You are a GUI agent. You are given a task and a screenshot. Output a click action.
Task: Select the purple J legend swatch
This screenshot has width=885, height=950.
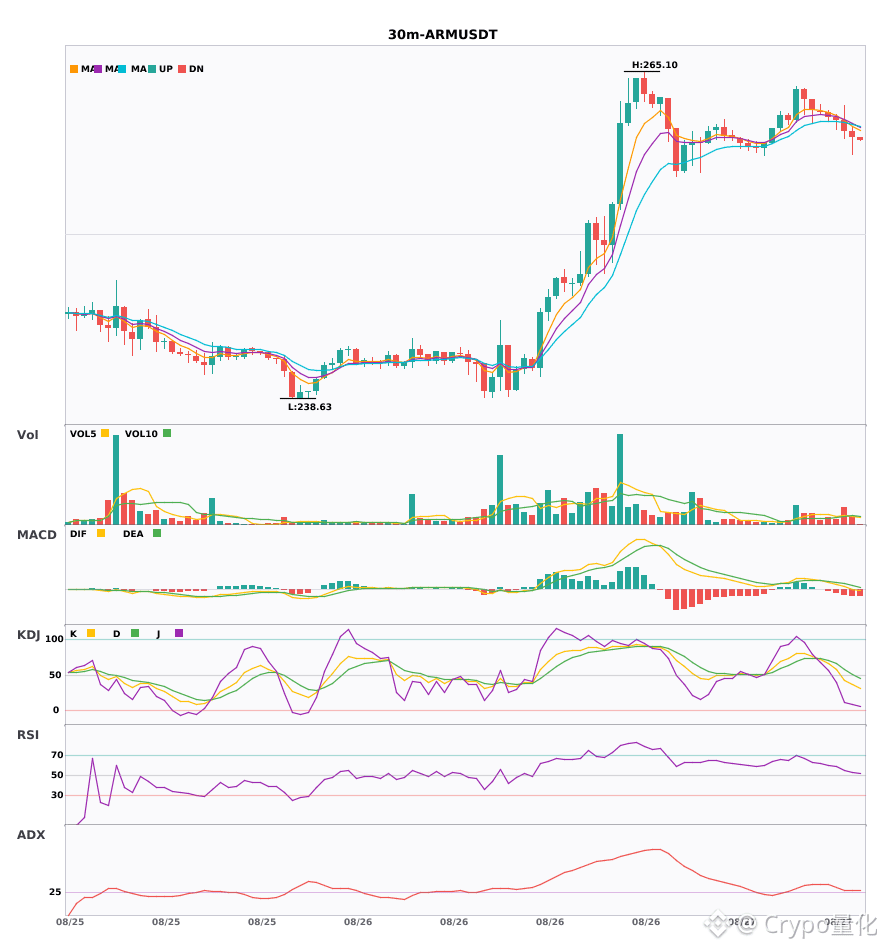179,633
